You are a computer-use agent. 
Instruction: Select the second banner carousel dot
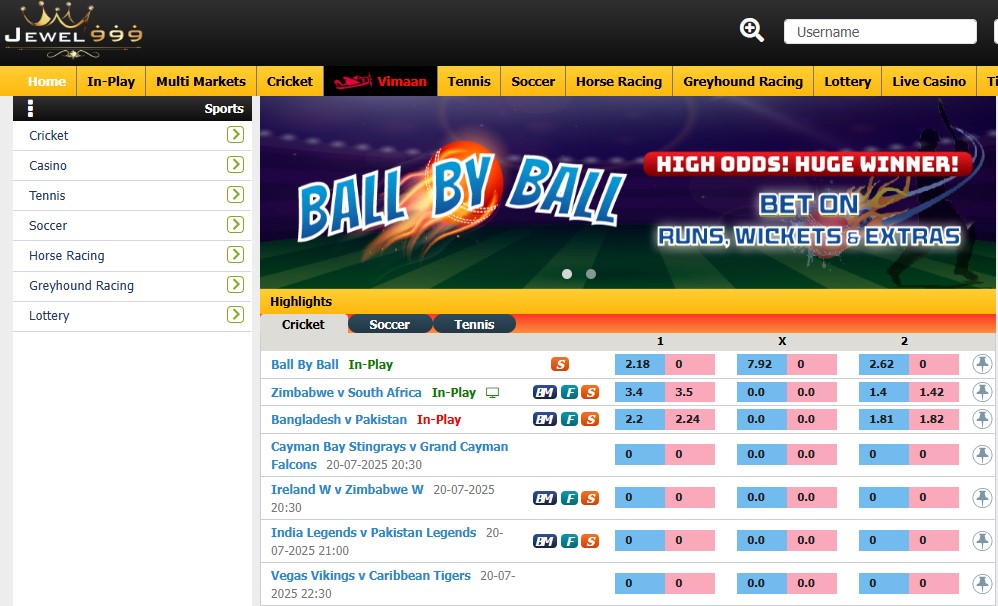(x=591, y=273)
